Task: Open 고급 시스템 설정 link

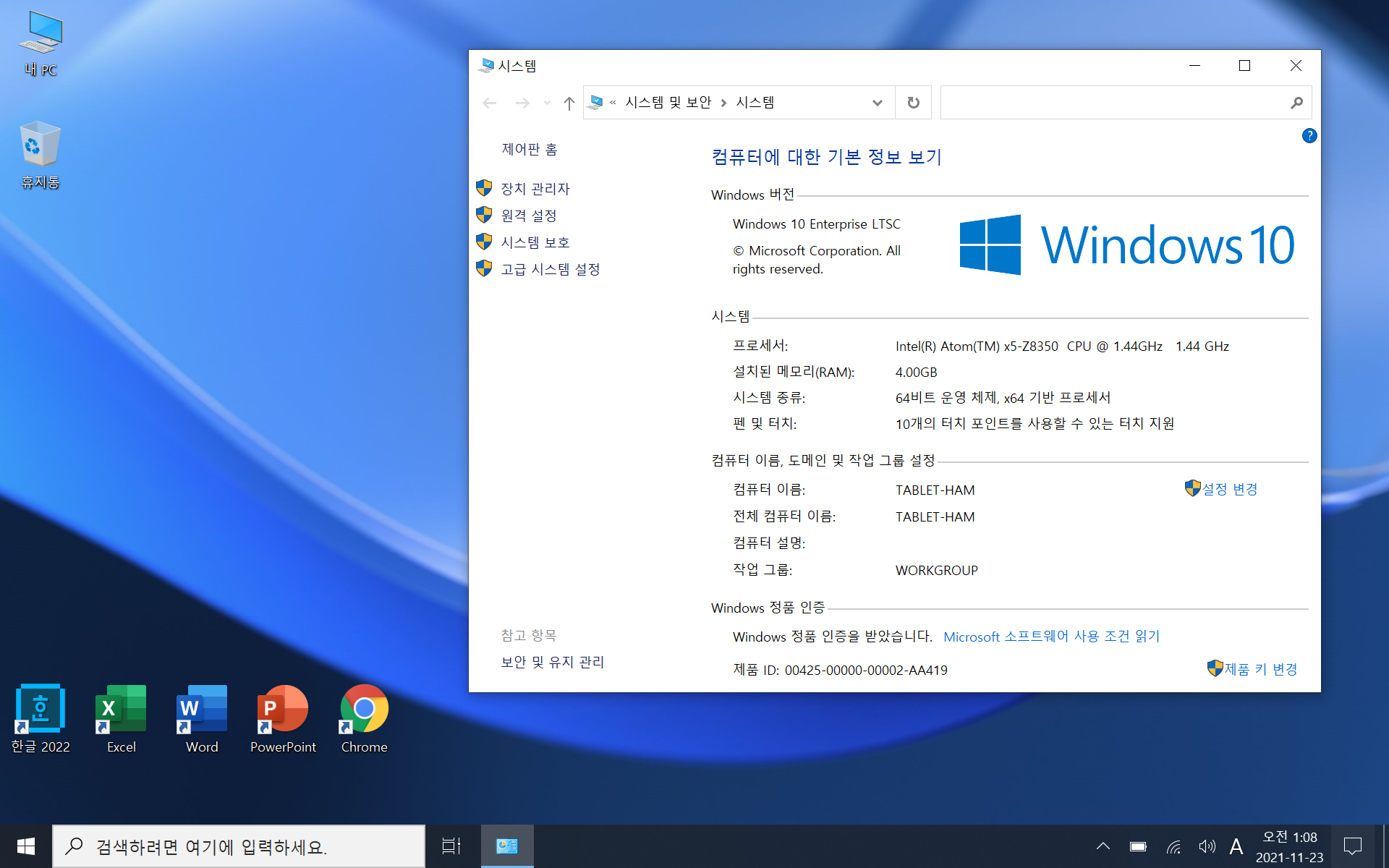Action: 551,269
